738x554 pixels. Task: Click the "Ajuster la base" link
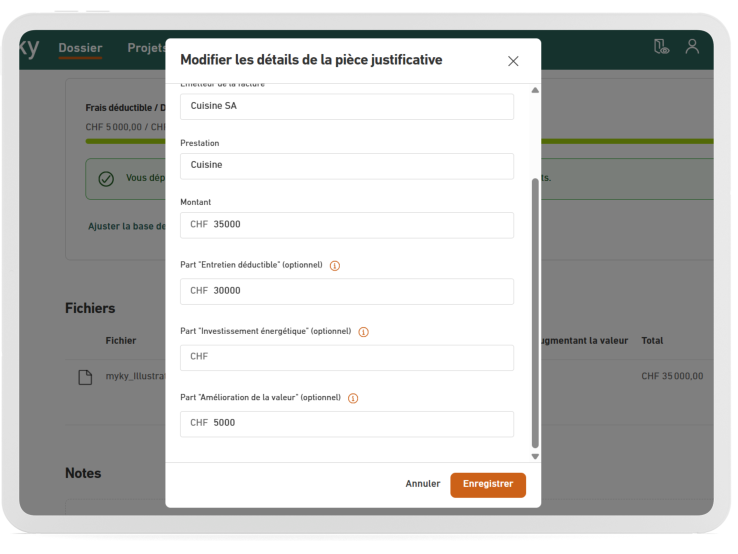pyautogui.click(x=127, y=226)
